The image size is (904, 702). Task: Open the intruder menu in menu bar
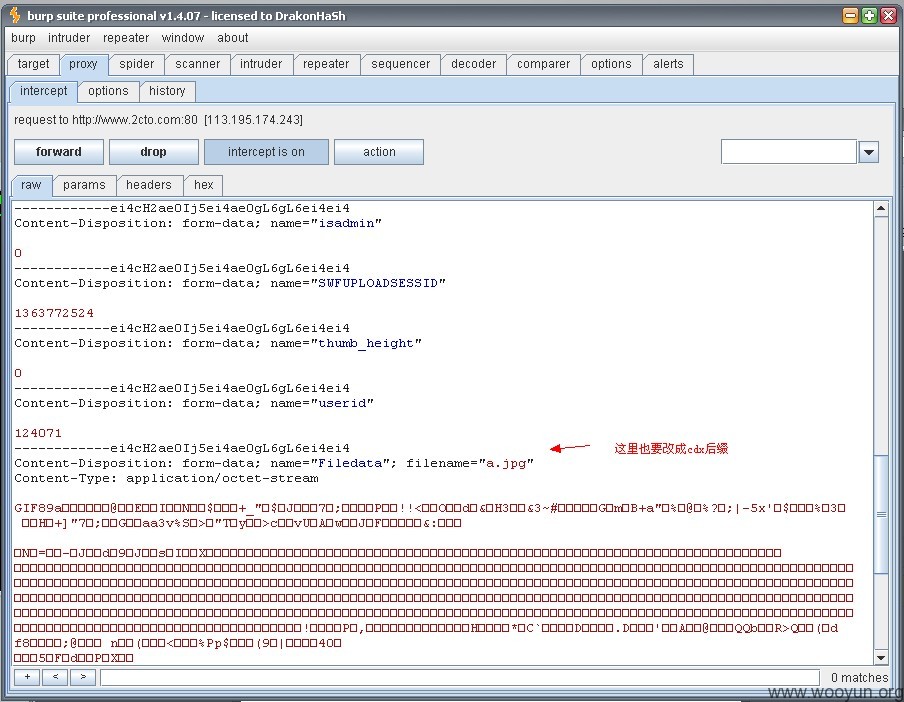[x=69, y=38]
